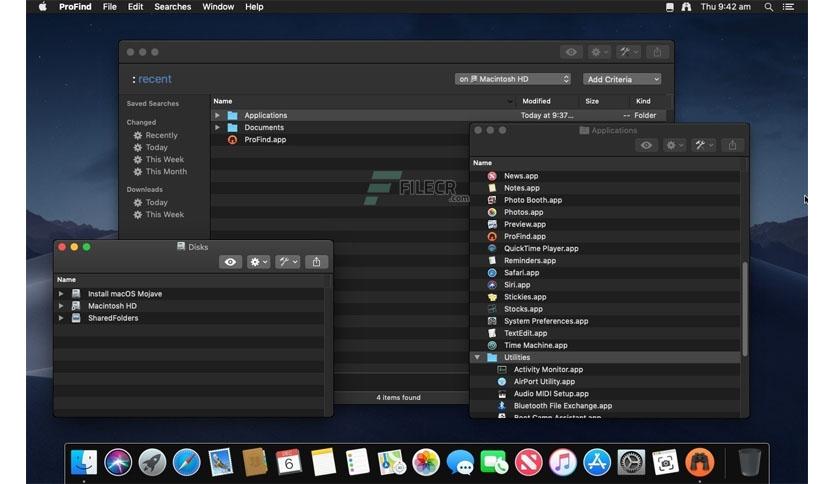The image size is (836, 484).
Task: Select ProFind.app in search results
Action: click(265, 140)
